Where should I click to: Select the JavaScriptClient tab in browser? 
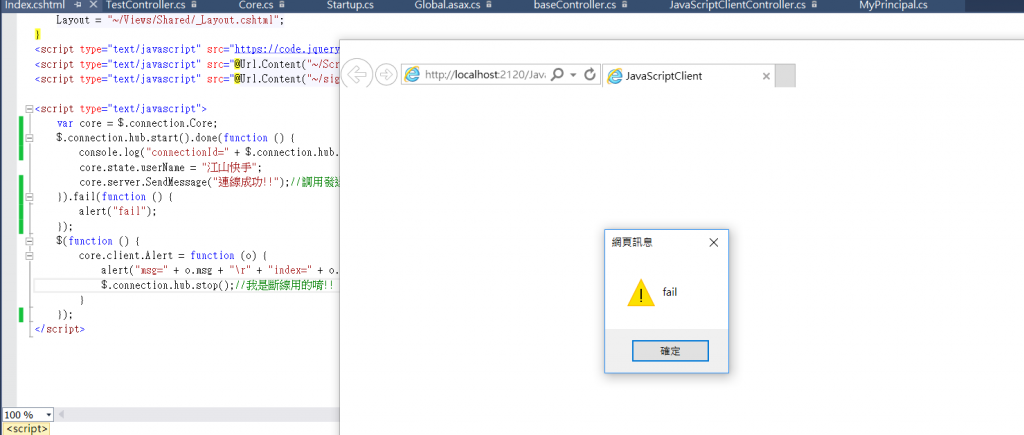(689, 76)
